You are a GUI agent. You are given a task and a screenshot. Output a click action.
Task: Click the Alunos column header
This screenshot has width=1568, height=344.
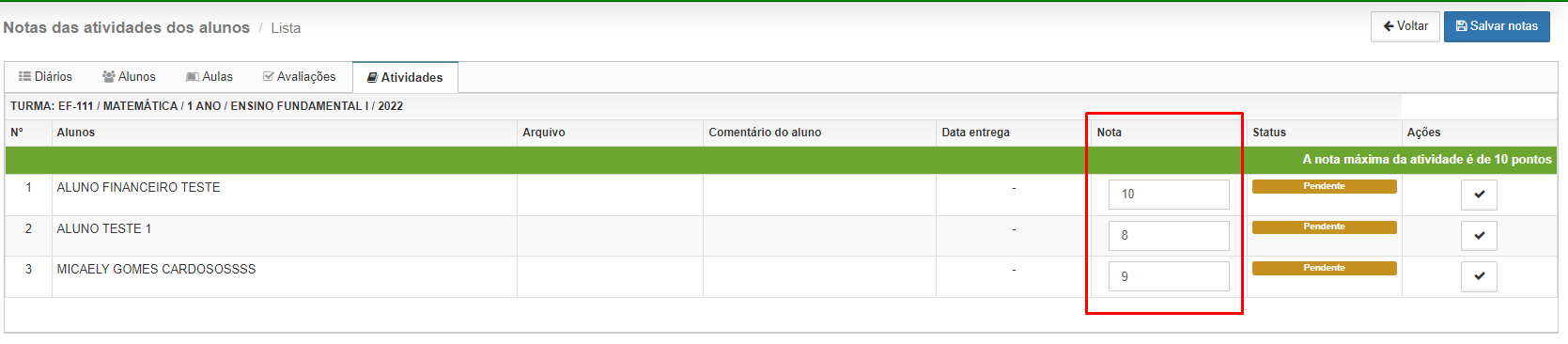(76, 133)
